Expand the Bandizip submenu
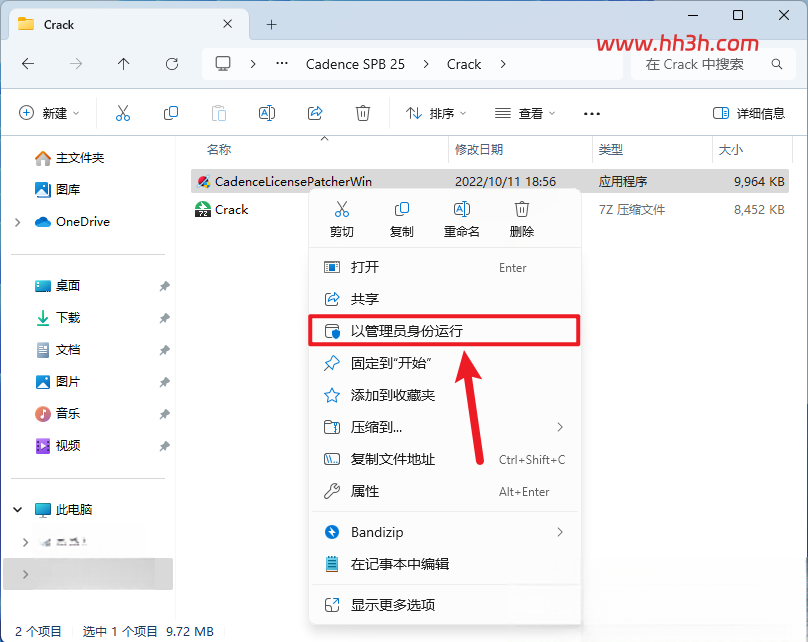This screenshot has width=808, height=642. 444,532
